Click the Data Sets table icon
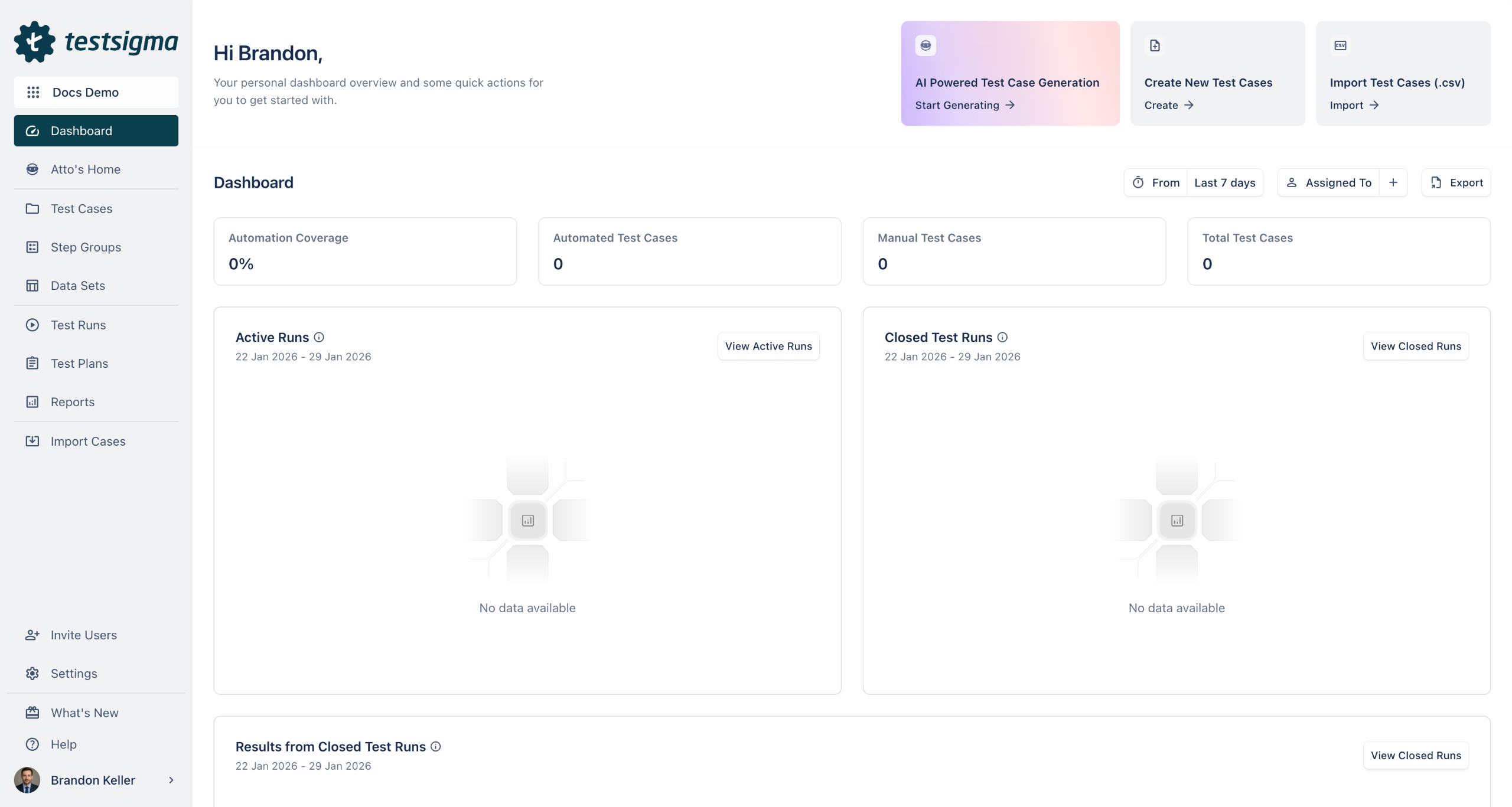This screenshot has height=807, width=1512. coord(32,286)
